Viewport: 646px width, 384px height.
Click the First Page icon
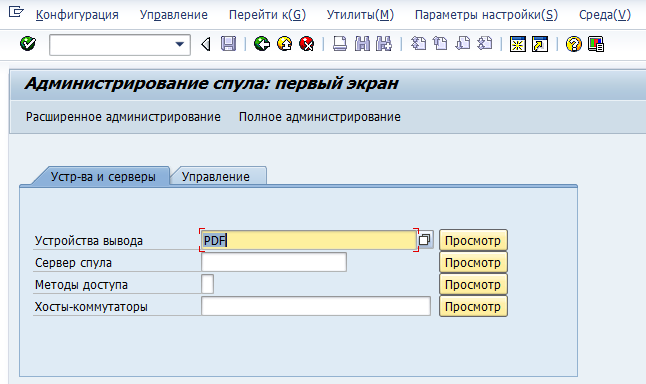(x=419, y=44)
